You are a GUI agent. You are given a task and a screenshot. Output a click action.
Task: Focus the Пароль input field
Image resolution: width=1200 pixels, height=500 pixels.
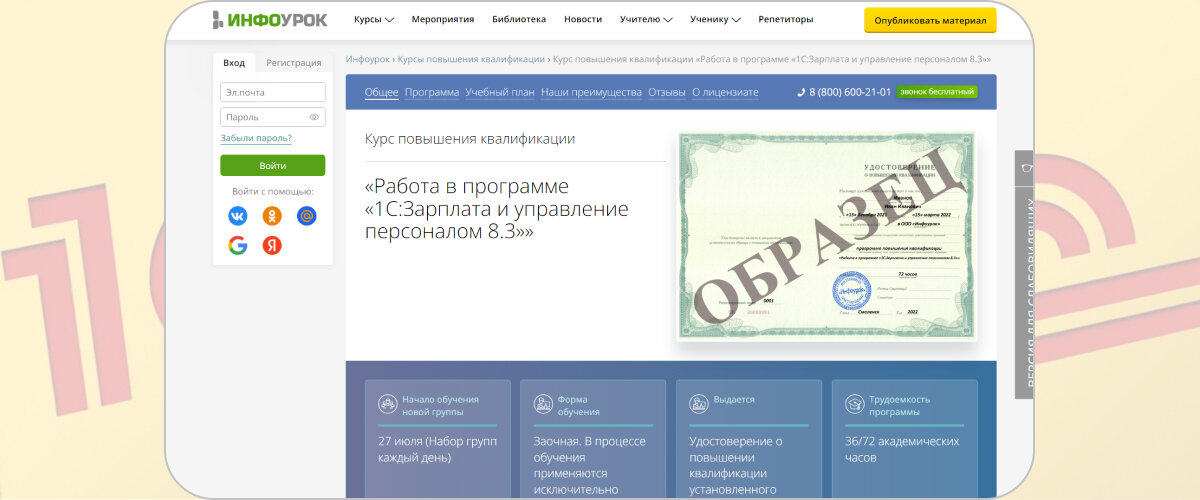[273, 117]
